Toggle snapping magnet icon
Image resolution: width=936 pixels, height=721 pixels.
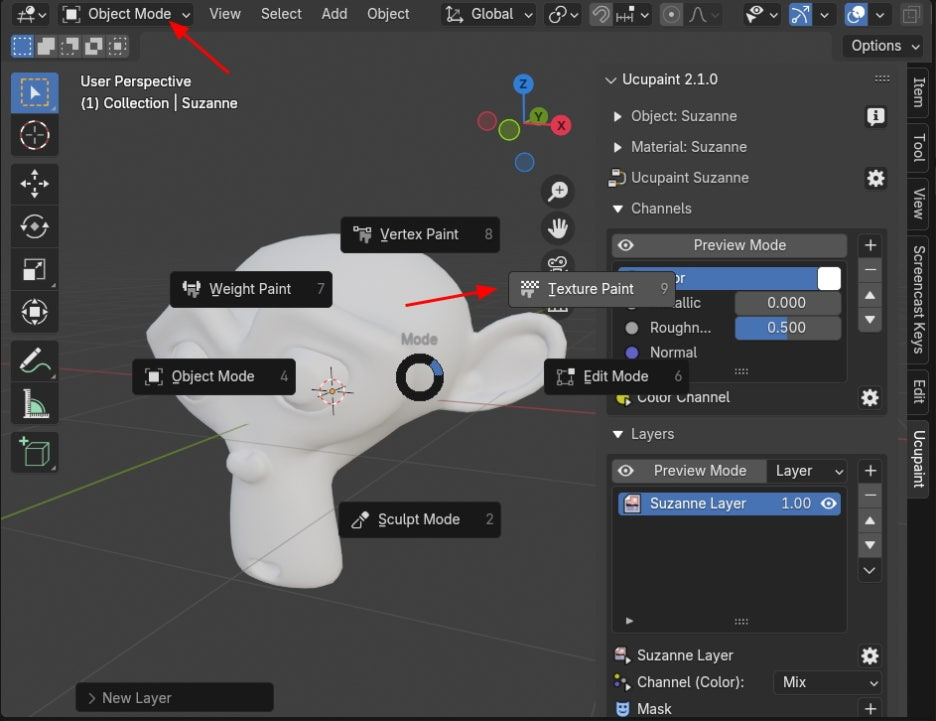pos(601,14)
